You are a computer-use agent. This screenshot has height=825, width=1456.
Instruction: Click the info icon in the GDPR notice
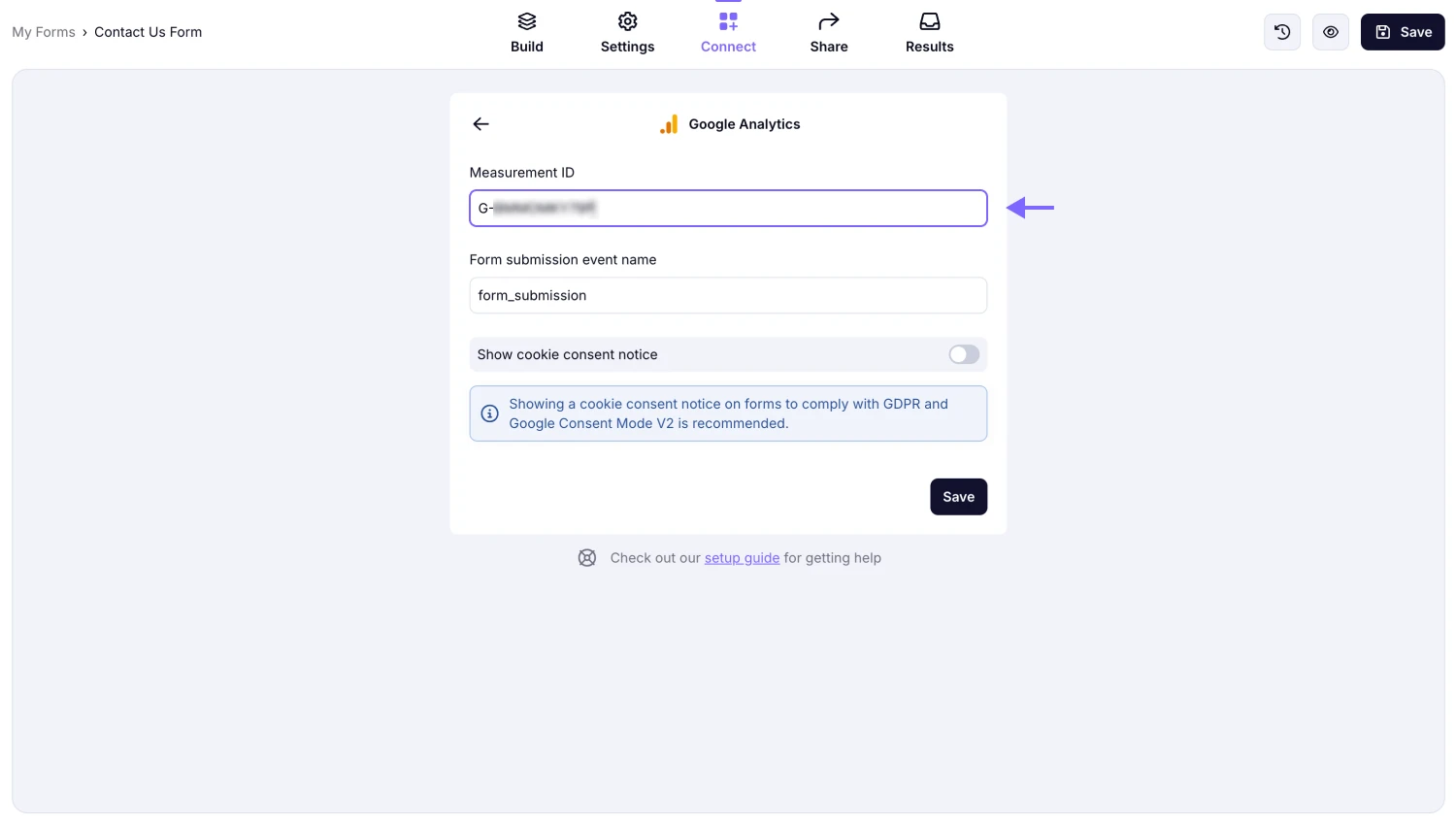click(x=489, y=412)
